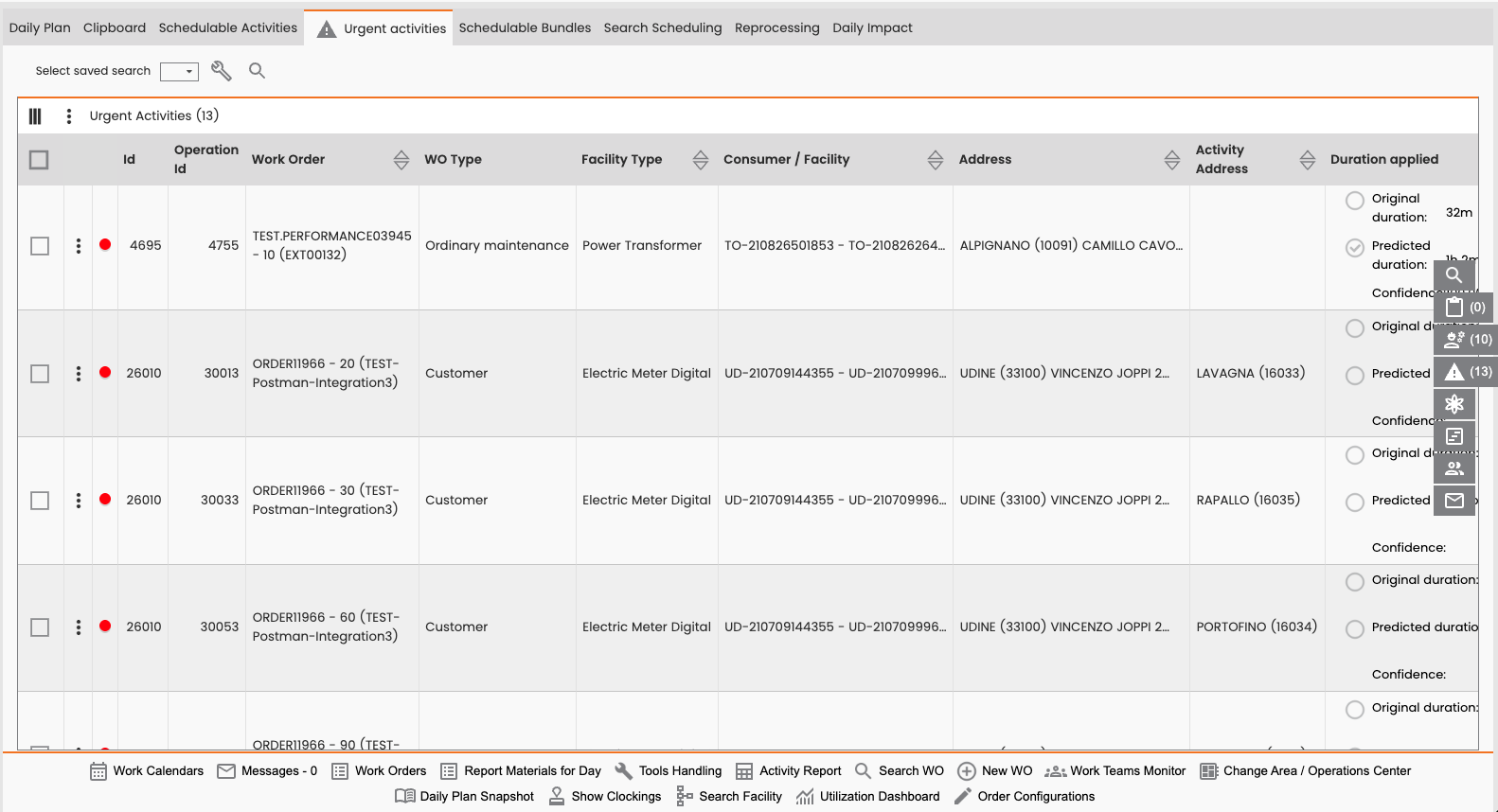Image resolution: width=1498 pixels, height=812 pixels.
Task: Click red status dot for row 4755
Action: (105, 244)
